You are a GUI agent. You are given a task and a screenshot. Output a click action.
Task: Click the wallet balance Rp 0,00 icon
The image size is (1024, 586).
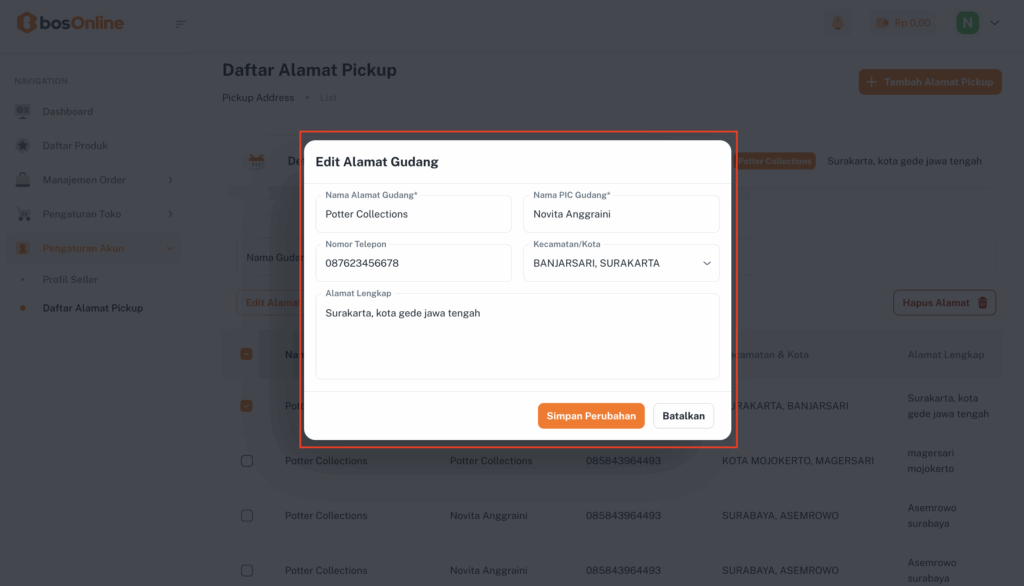882,23
